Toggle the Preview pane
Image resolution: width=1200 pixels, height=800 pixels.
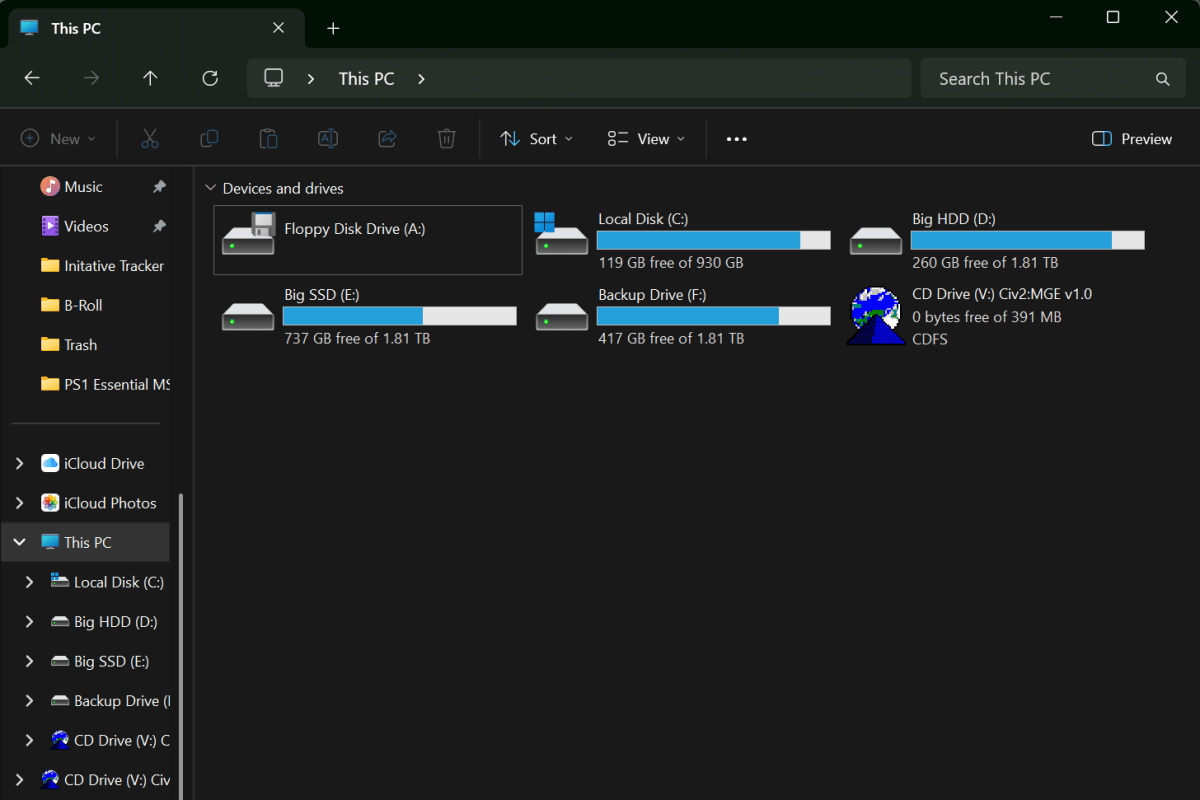coord(1132,139)
